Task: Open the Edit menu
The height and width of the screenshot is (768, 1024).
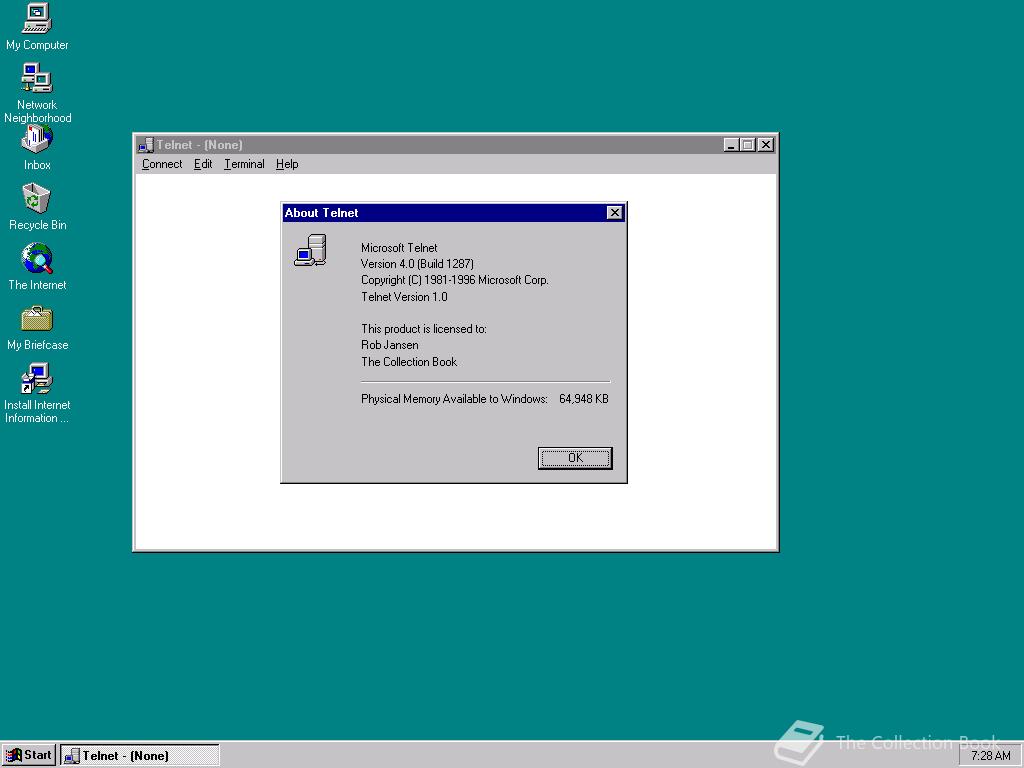Action: [x=203, y=164]
